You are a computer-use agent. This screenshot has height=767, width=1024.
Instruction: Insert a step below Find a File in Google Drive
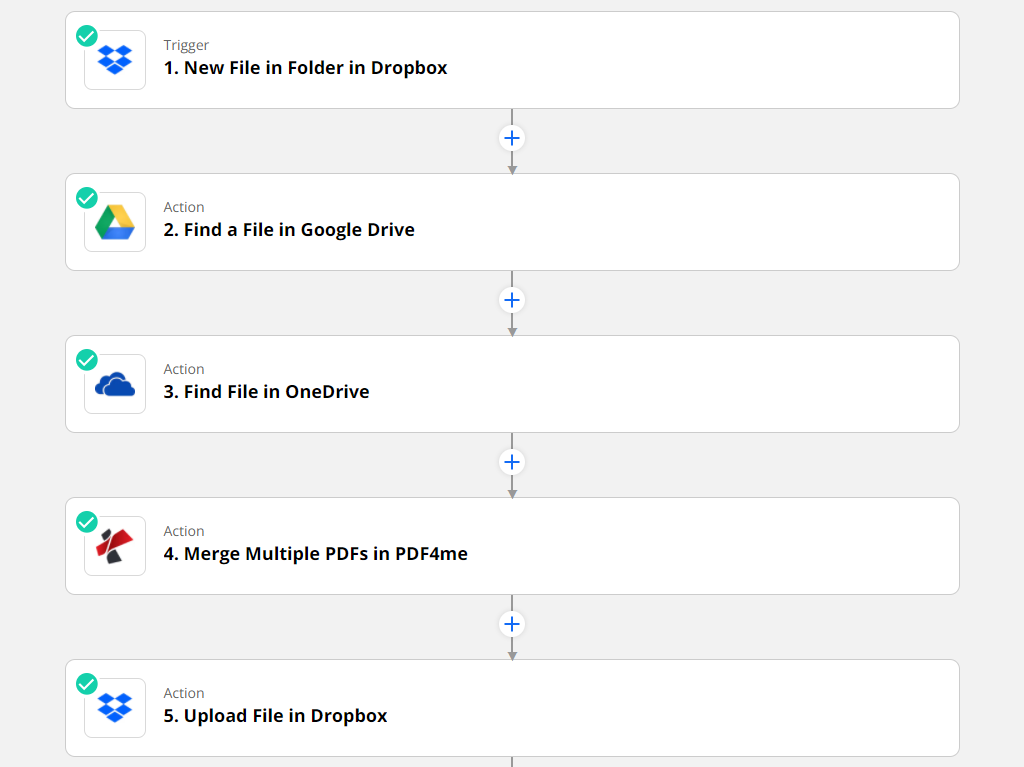click(x=512, y=300)
